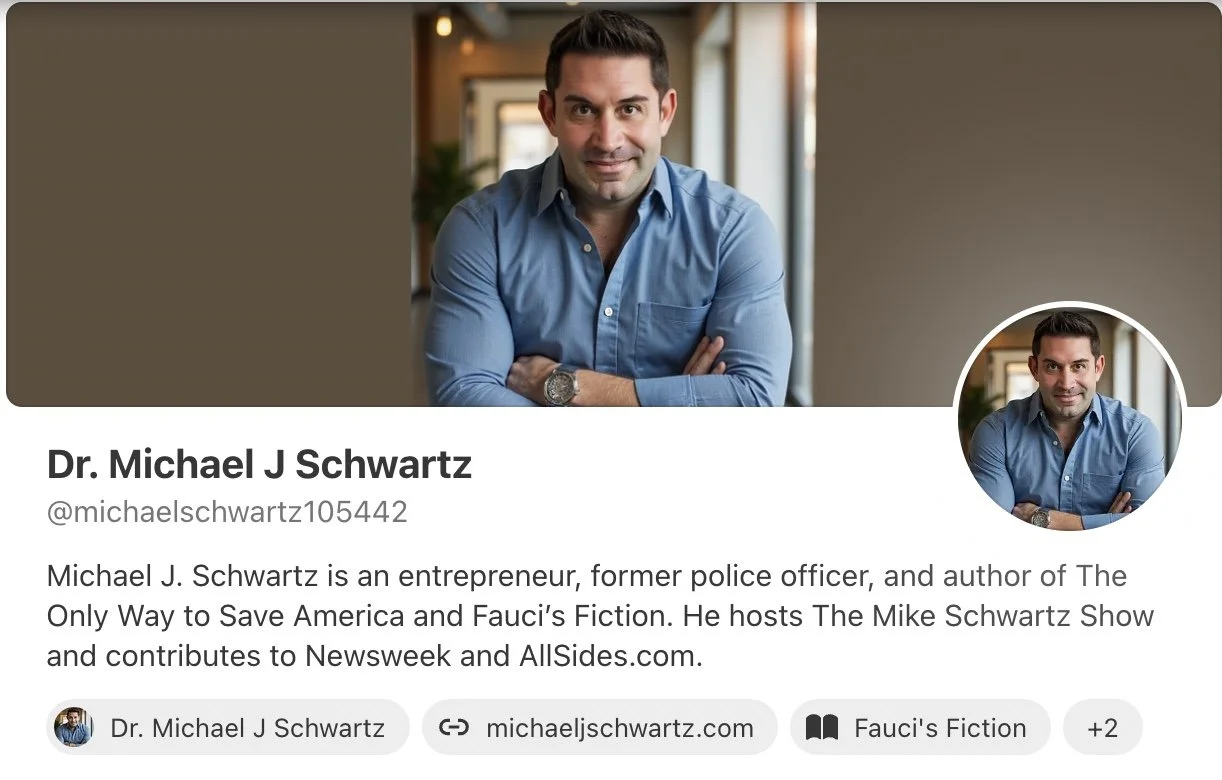This screenshot has width=1222, height=780.
Task: Click the wristwatch in the cover banner photo
Action: pyautogui.click(x=561, y=384)
